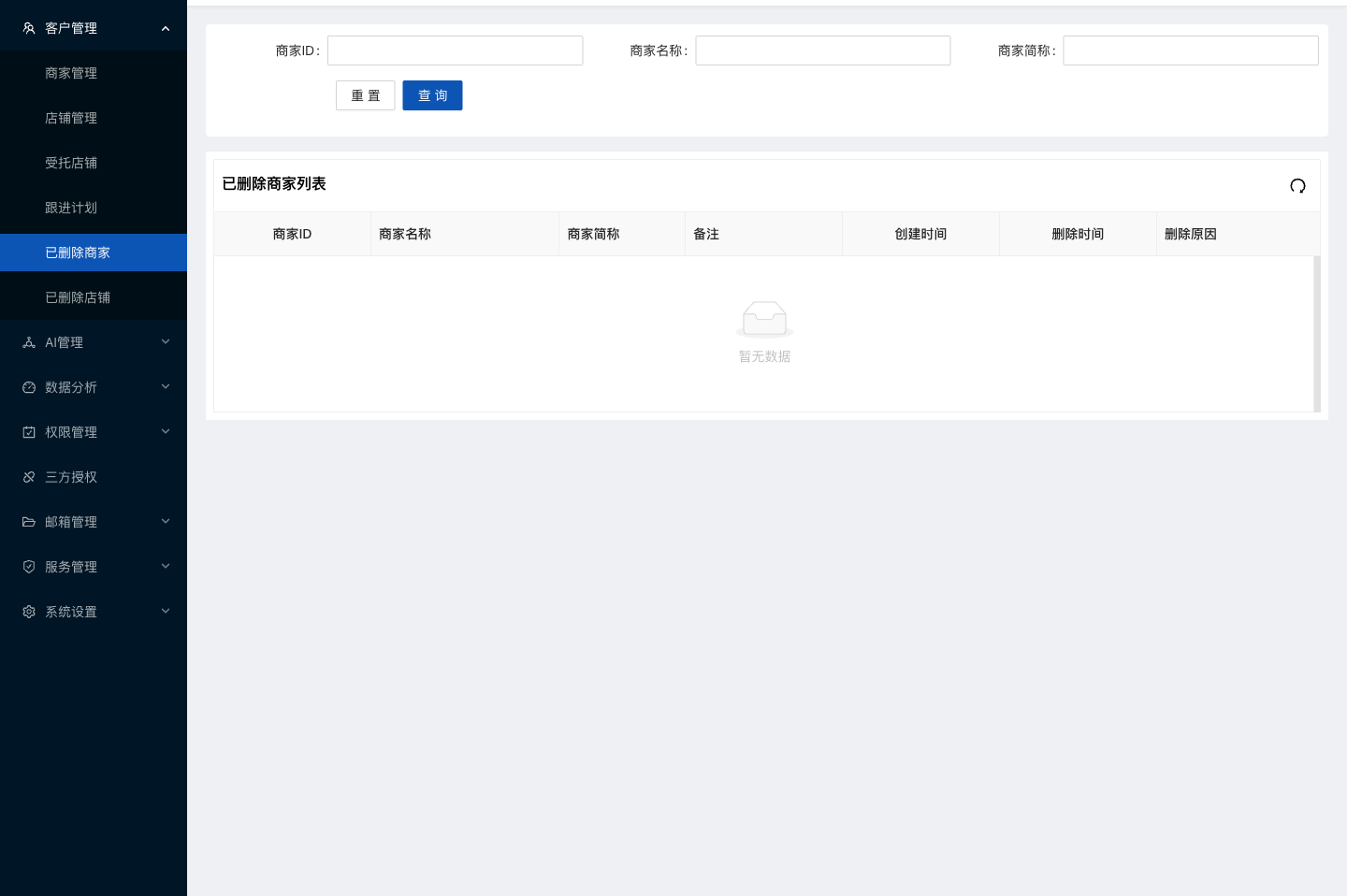This screenshot has height=896, width=1347.
Task: Open 店铺管理 in the sidebar
Action: pyautogui.click(x=94, y=118)
